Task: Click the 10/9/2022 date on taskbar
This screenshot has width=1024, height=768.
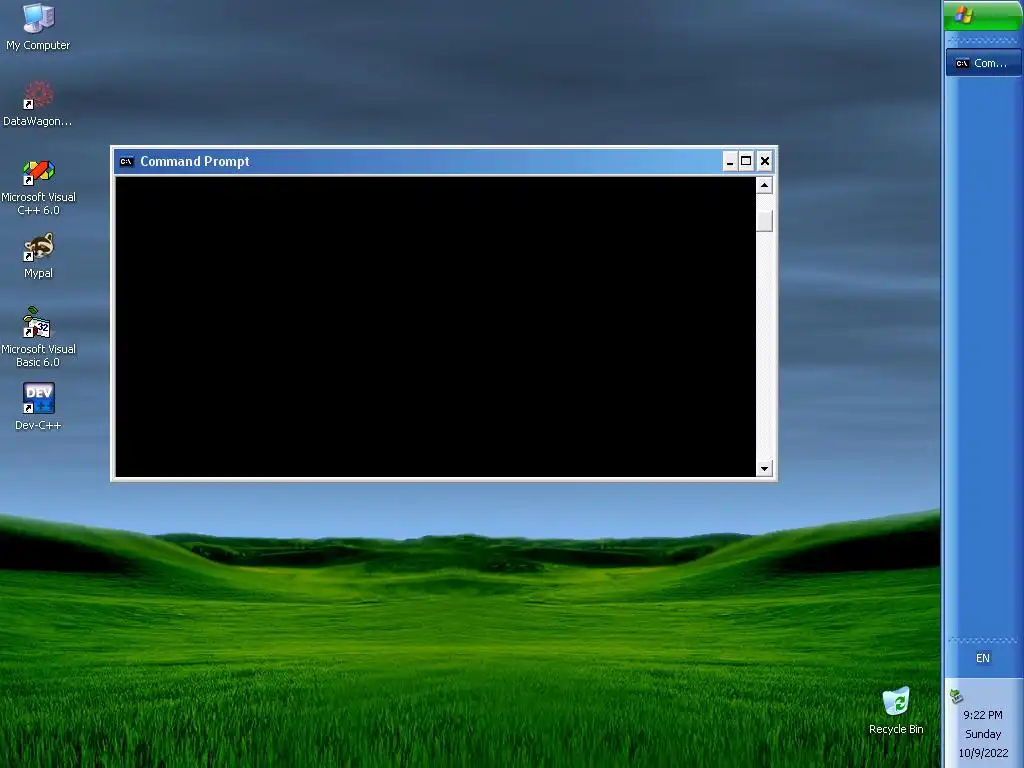Action: [x=983, y=753]
